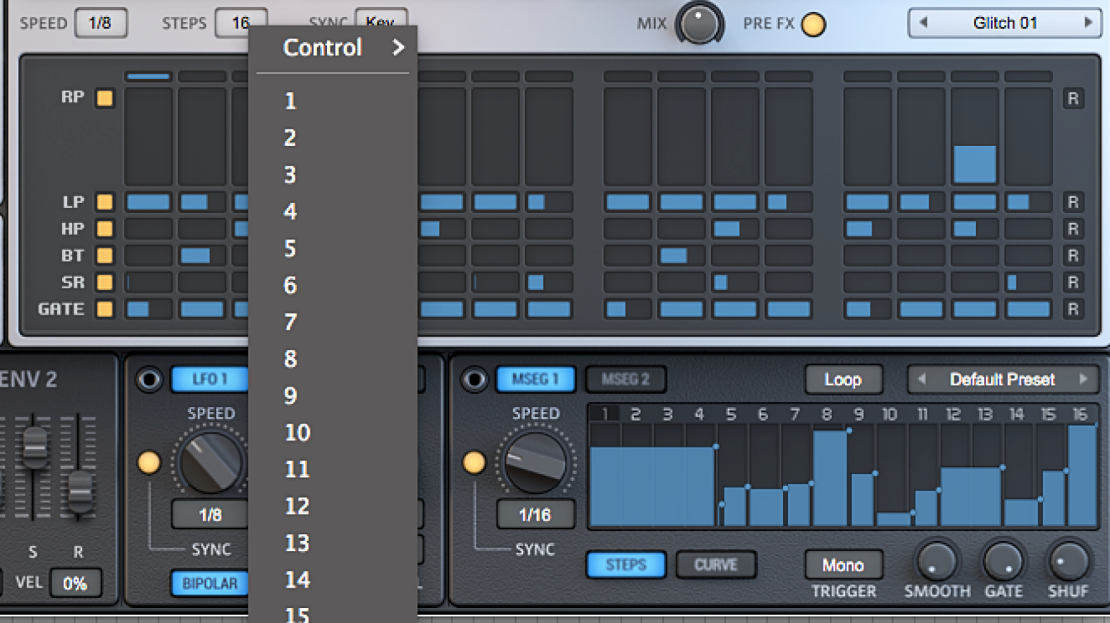
Task: Click the large blue RP step block
Action: pos(975,164)
